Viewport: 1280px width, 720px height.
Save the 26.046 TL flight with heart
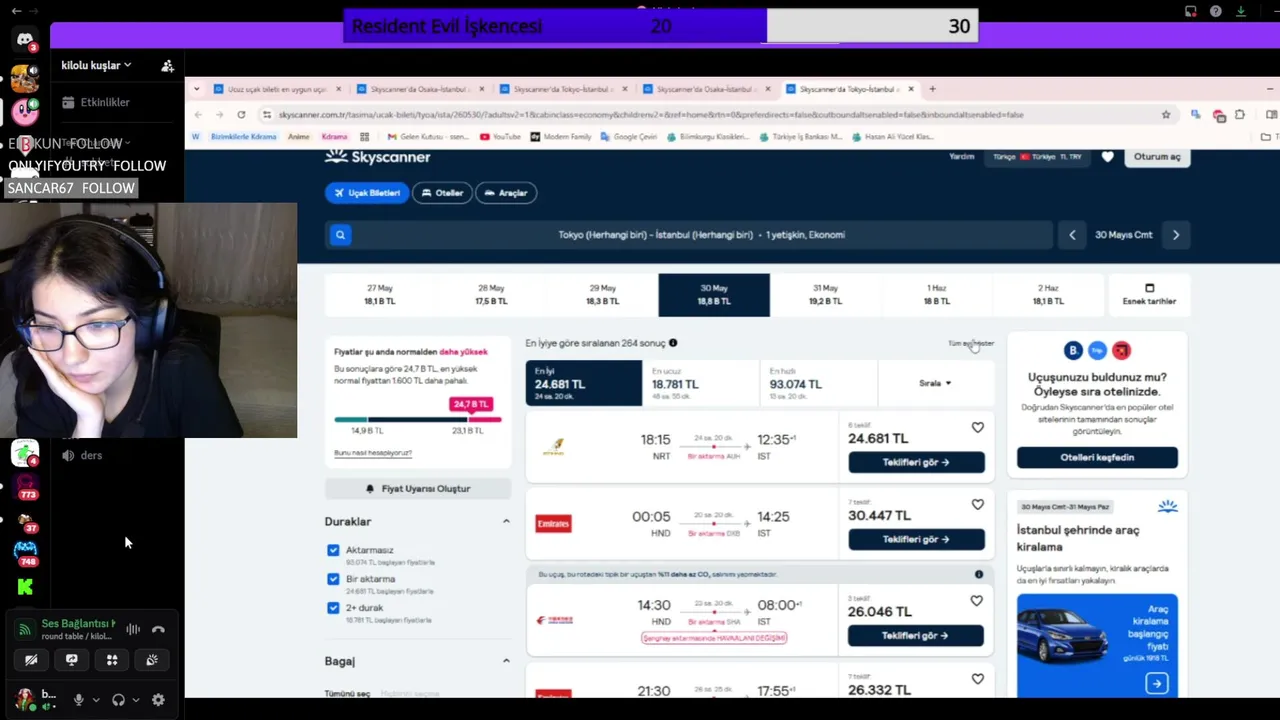(x=978, y=601)
